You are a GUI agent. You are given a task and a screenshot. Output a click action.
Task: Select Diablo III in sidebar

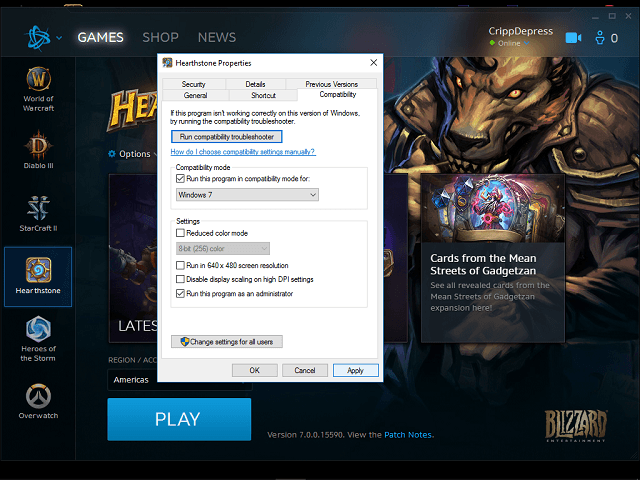pos(38,149)
